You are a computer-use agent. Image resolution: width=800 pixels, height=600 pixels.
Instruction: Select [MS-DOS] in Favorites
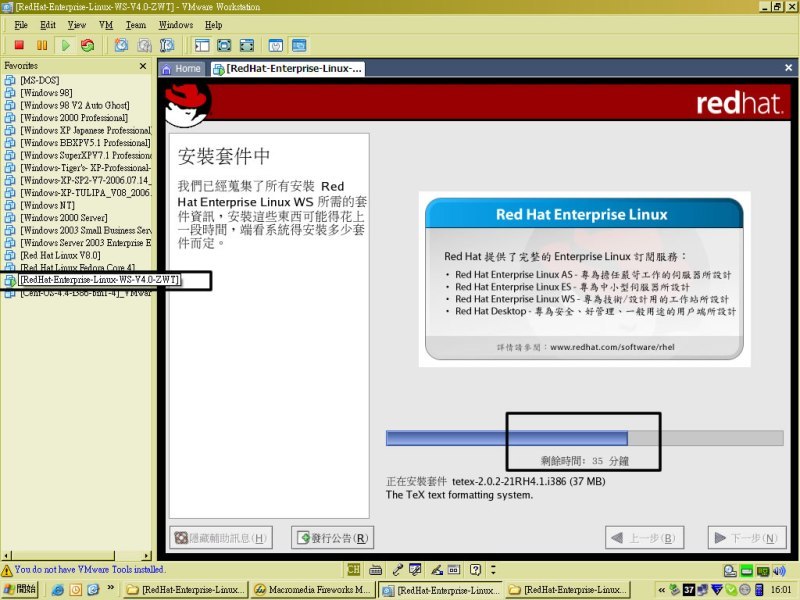click(x=39, y=80)
